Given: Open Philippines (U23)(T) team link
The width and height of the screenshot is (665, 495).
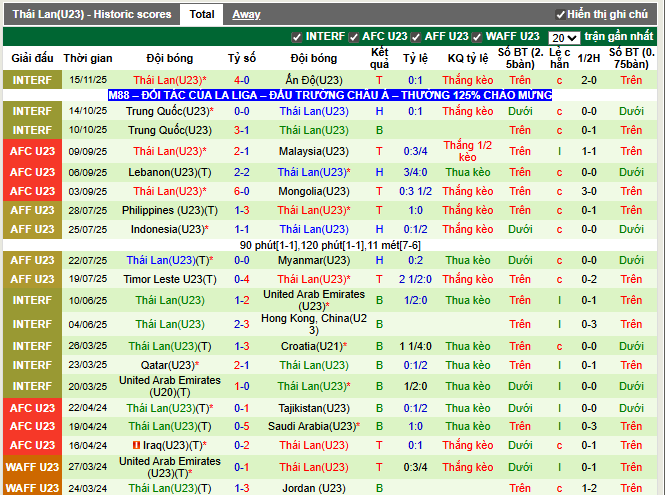Looking at the screenshot, I should pyautogui.click(x=170, y=210).
